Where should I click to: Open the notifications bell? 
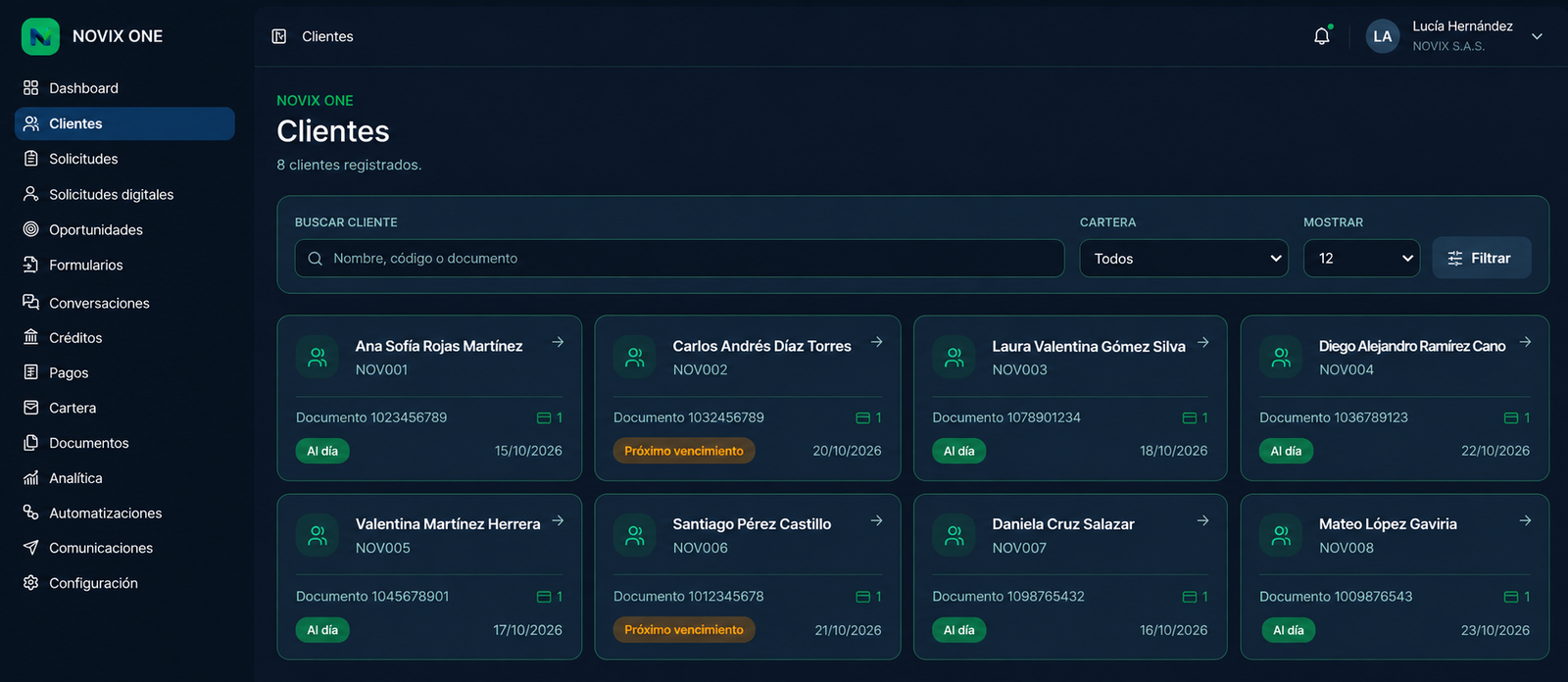(1322, 36)
